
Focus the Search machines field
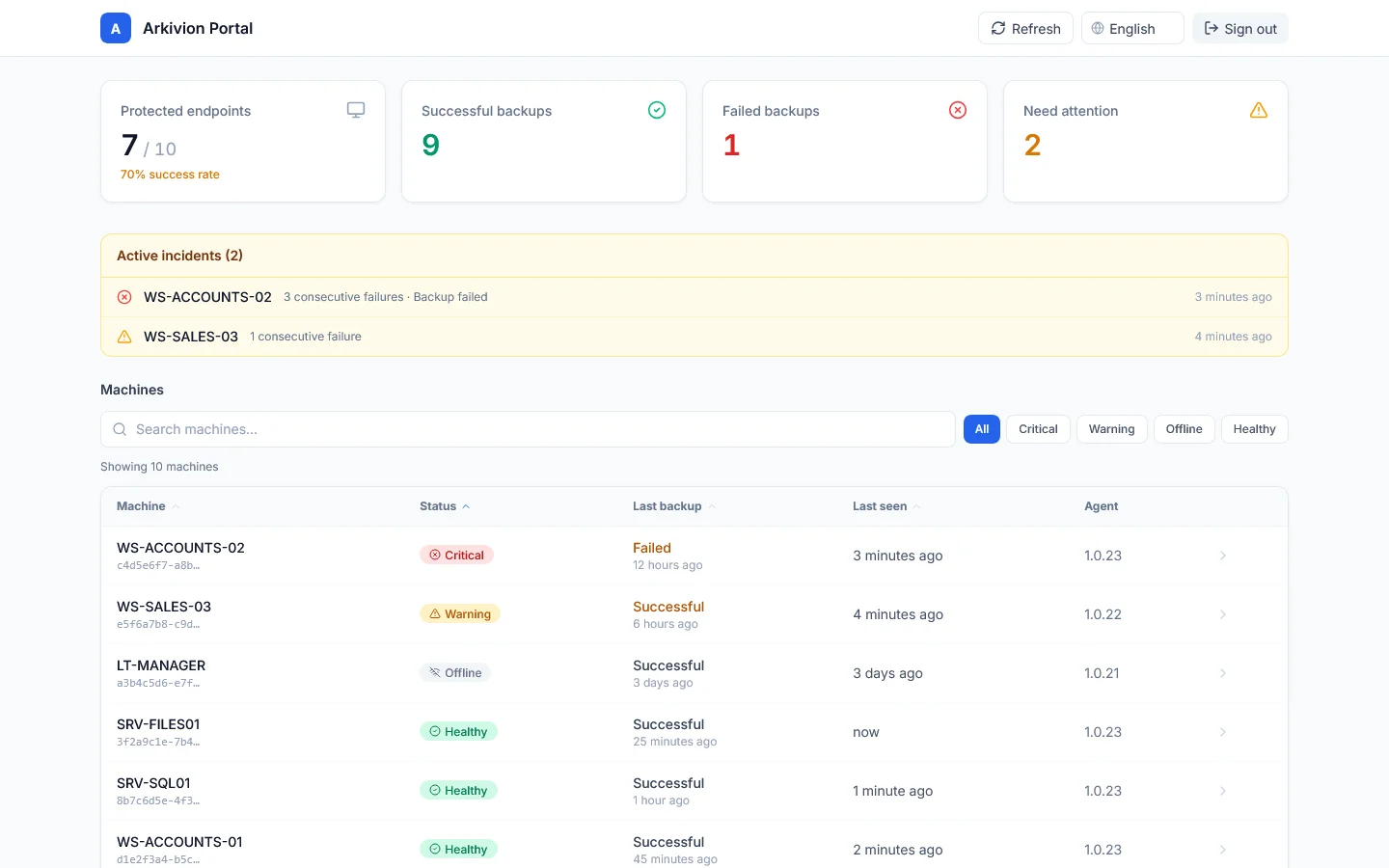528,429
